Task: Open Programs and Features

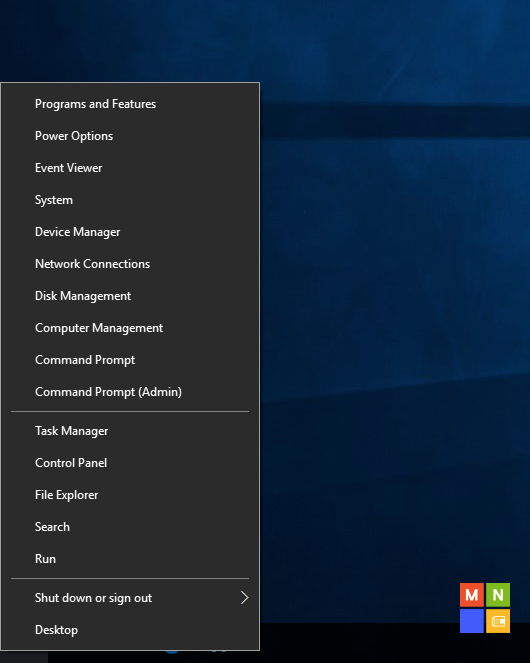Action: tap(130, 104)
